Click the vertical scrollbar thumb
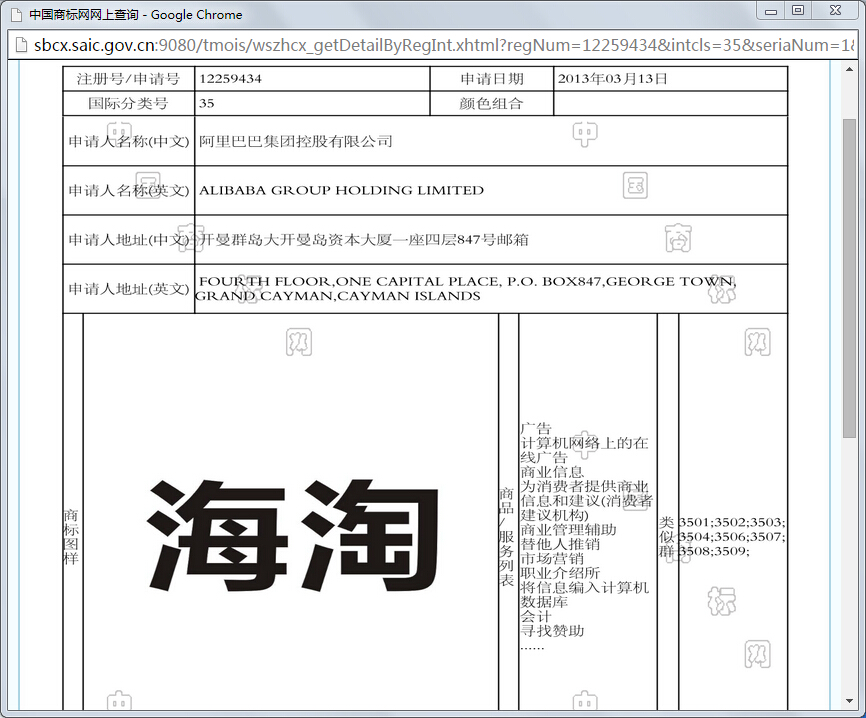The height and width of the screenshot is (718, 866). (x=849, y=278)
